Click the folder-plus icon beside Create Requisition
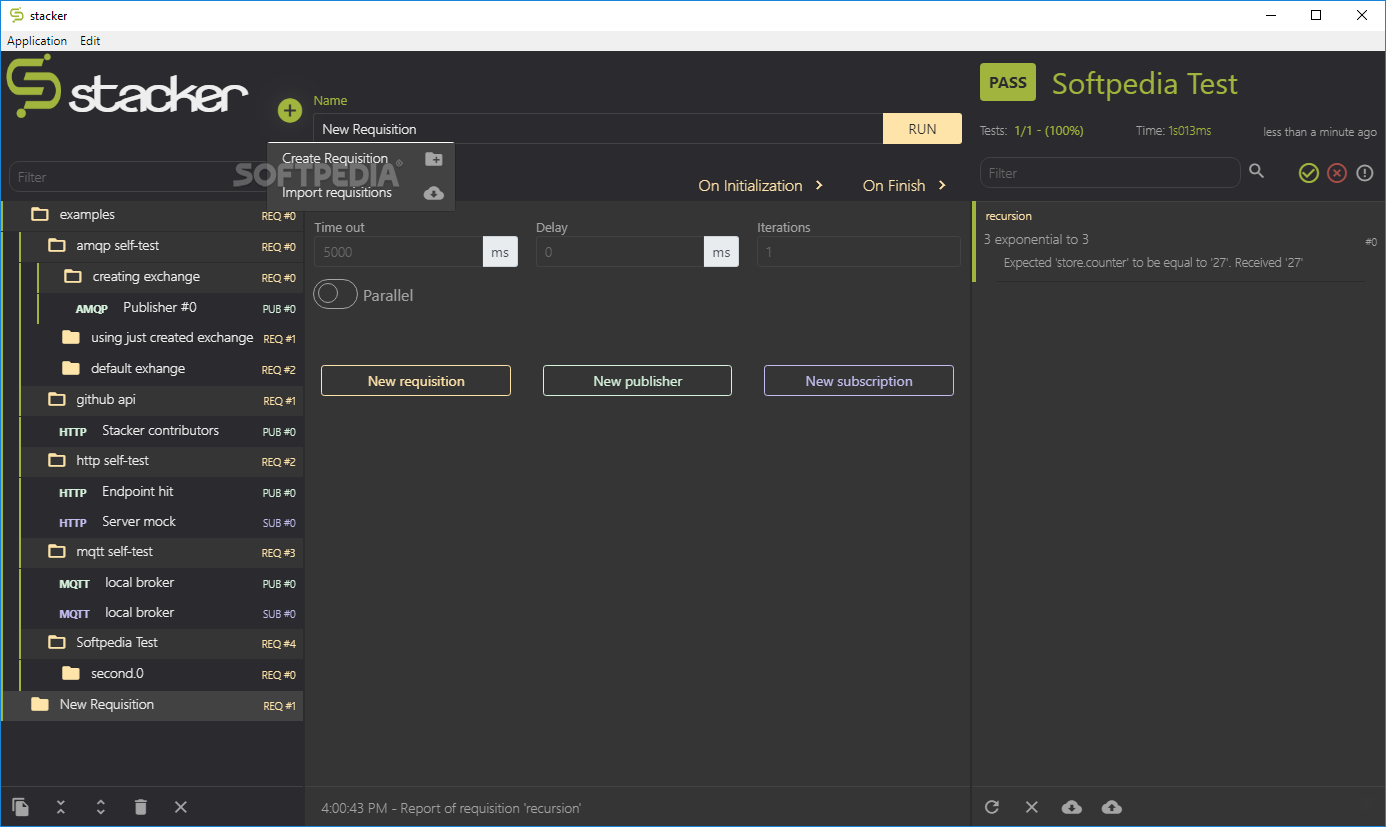This screenshot has width=1386, height=827. click(x=433, y=159)
